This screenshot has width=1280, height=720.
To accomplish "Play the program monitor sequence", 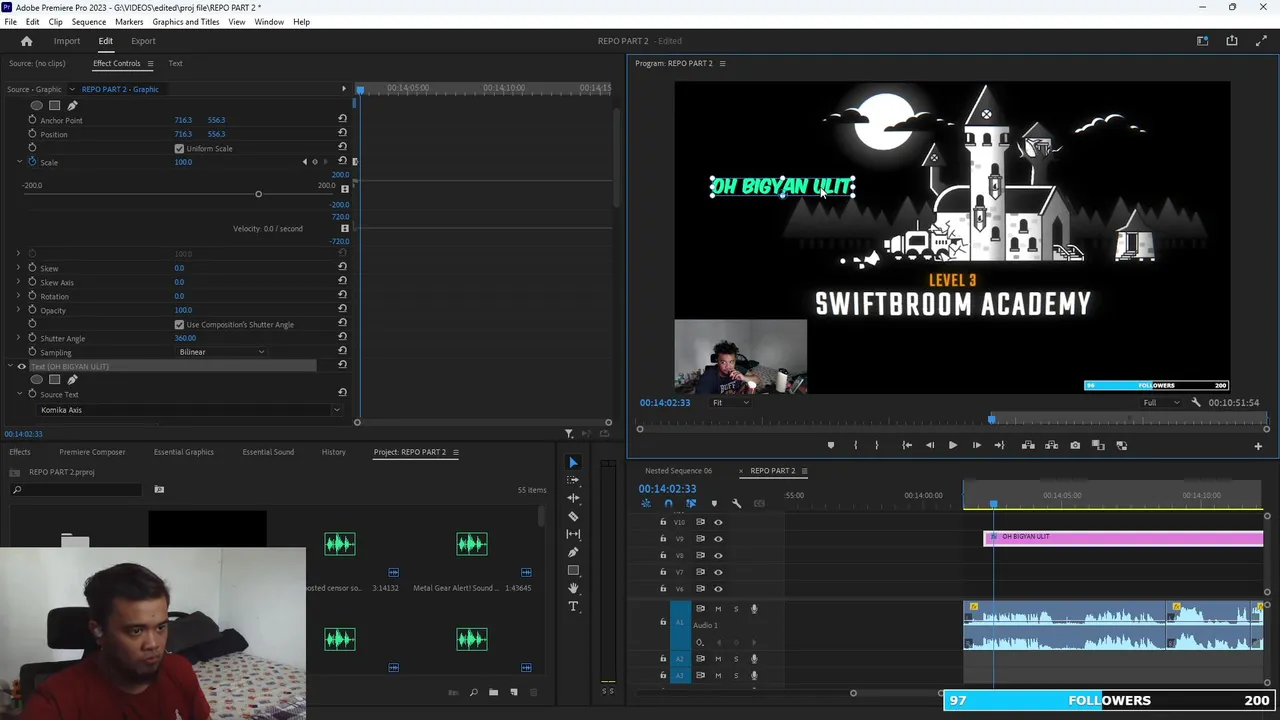I will pos(952,445).
